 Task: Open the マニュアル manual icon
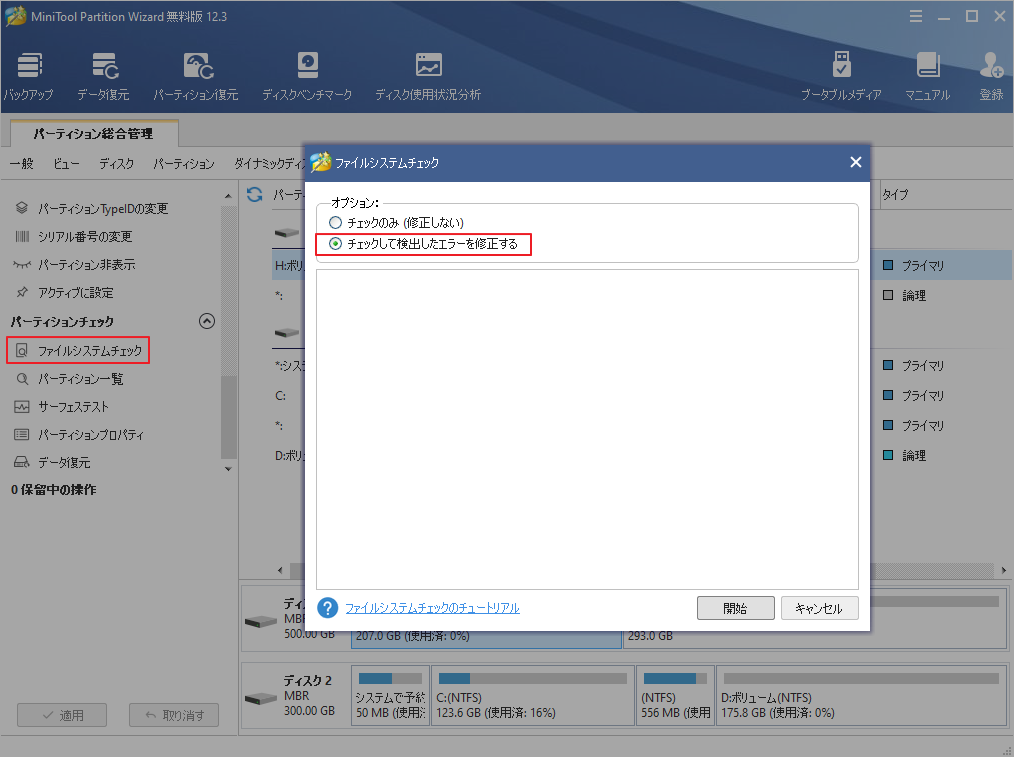pos(927,76)
